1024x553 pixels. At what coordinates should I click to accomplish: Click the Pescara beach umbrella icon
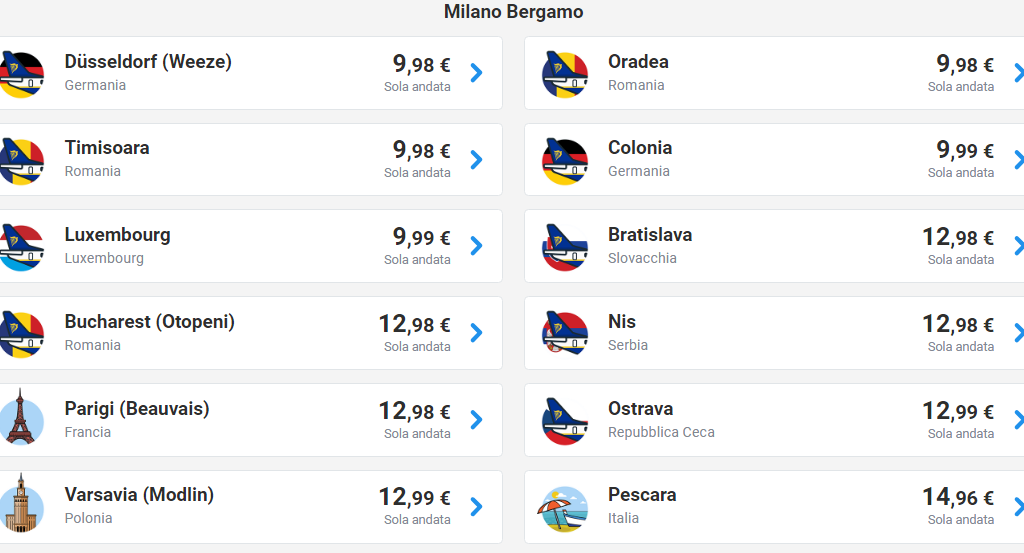[x=565, y=507]
